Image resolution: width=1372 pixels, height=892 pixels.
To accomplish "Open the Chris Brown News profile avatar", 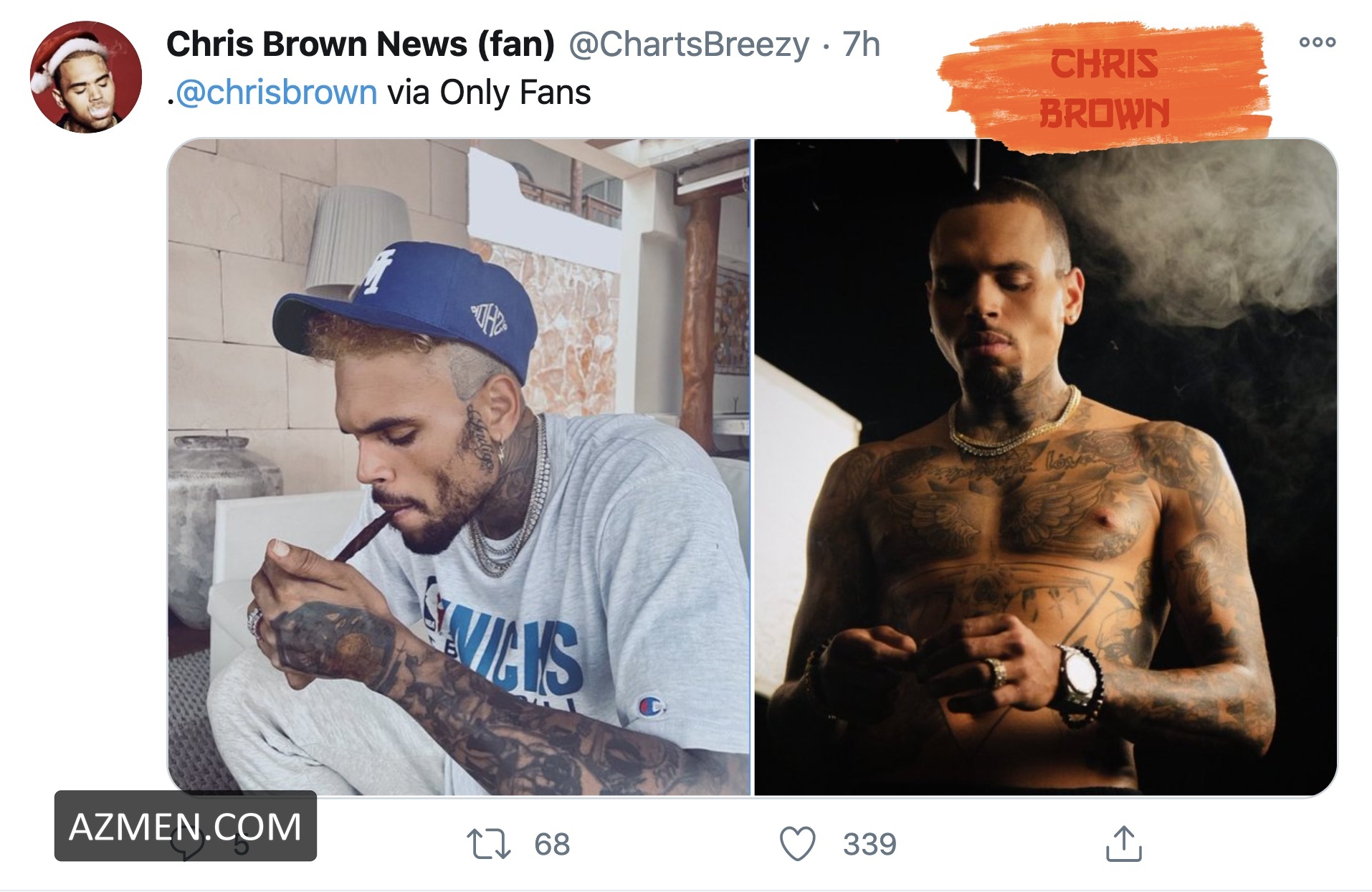I will tap(86, 77).
